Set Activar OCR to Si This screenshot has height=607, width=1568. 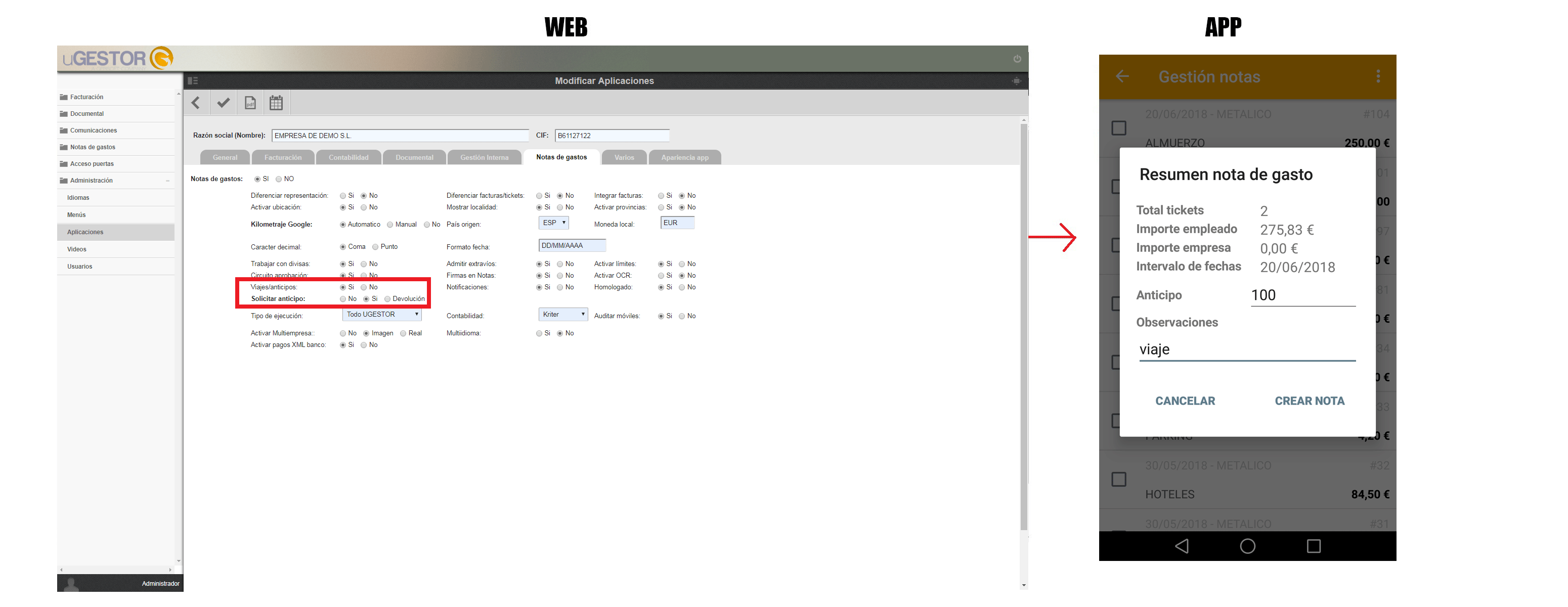tap(661, 276)
